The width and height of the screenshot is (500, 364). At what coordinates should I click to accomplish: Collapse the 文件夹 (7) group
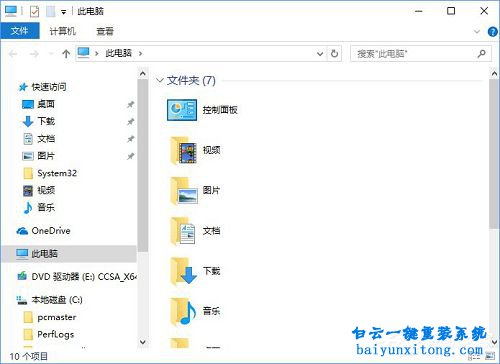coord(160,80)
